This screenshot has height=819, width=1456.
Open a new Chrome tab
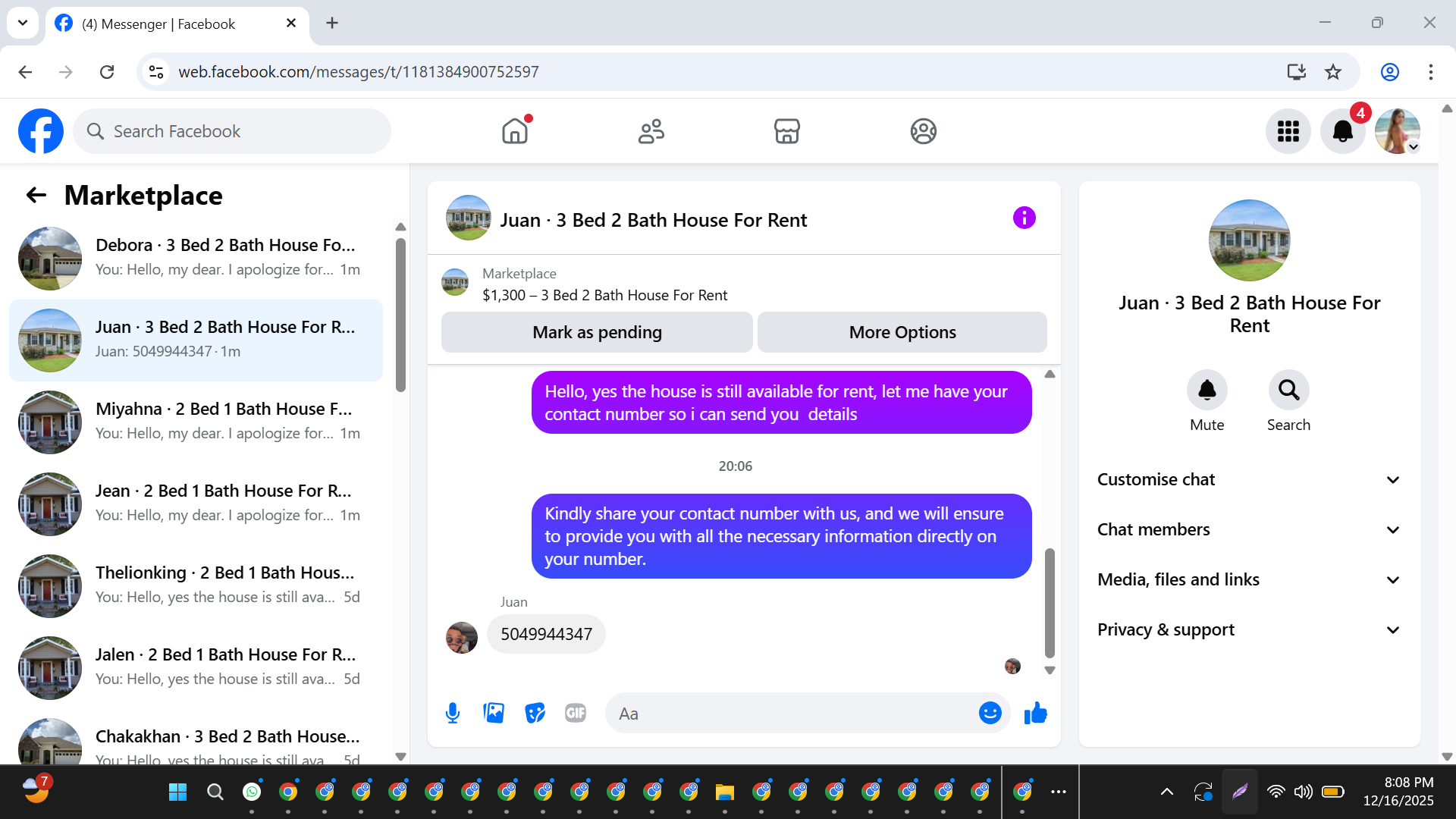[332, 24]
